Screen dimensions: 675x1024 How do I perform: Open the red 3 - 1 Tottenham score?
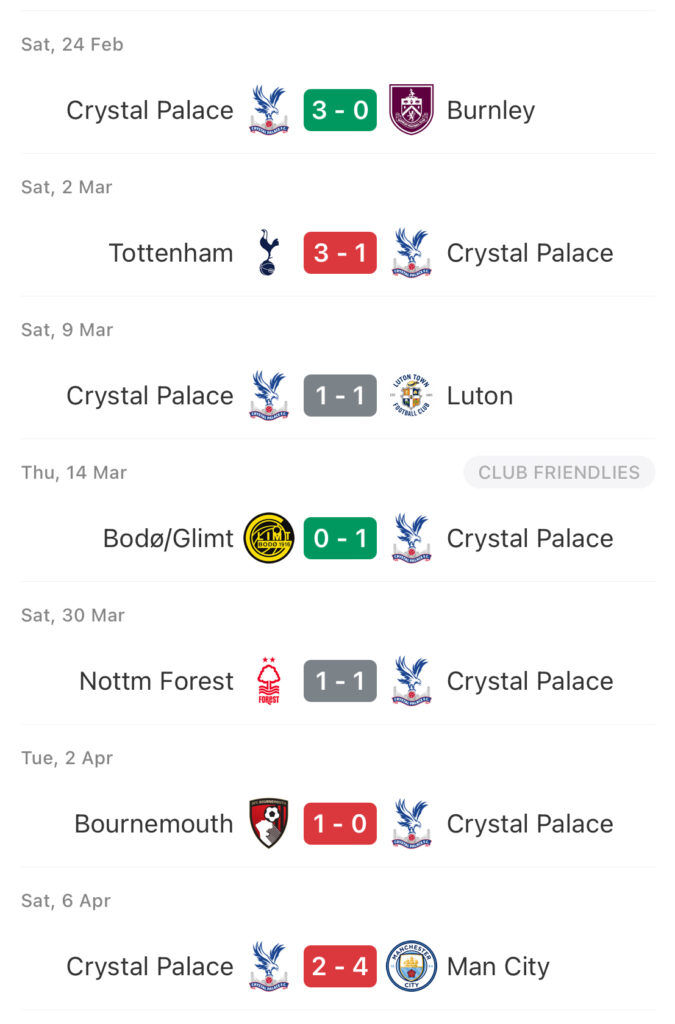(340, 253)
